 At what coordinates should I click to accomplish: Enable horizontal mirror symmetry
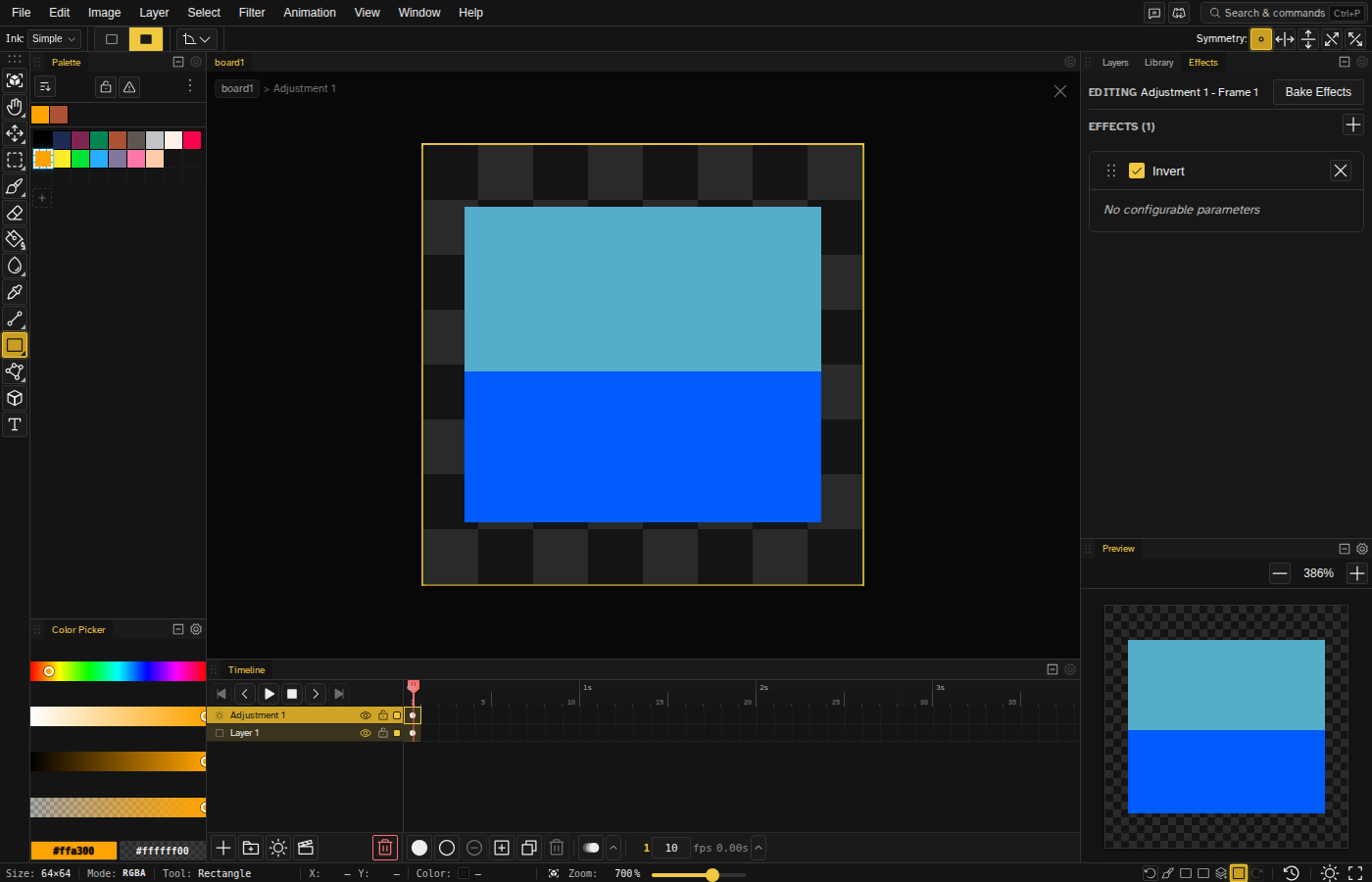tap(1285, 39)
